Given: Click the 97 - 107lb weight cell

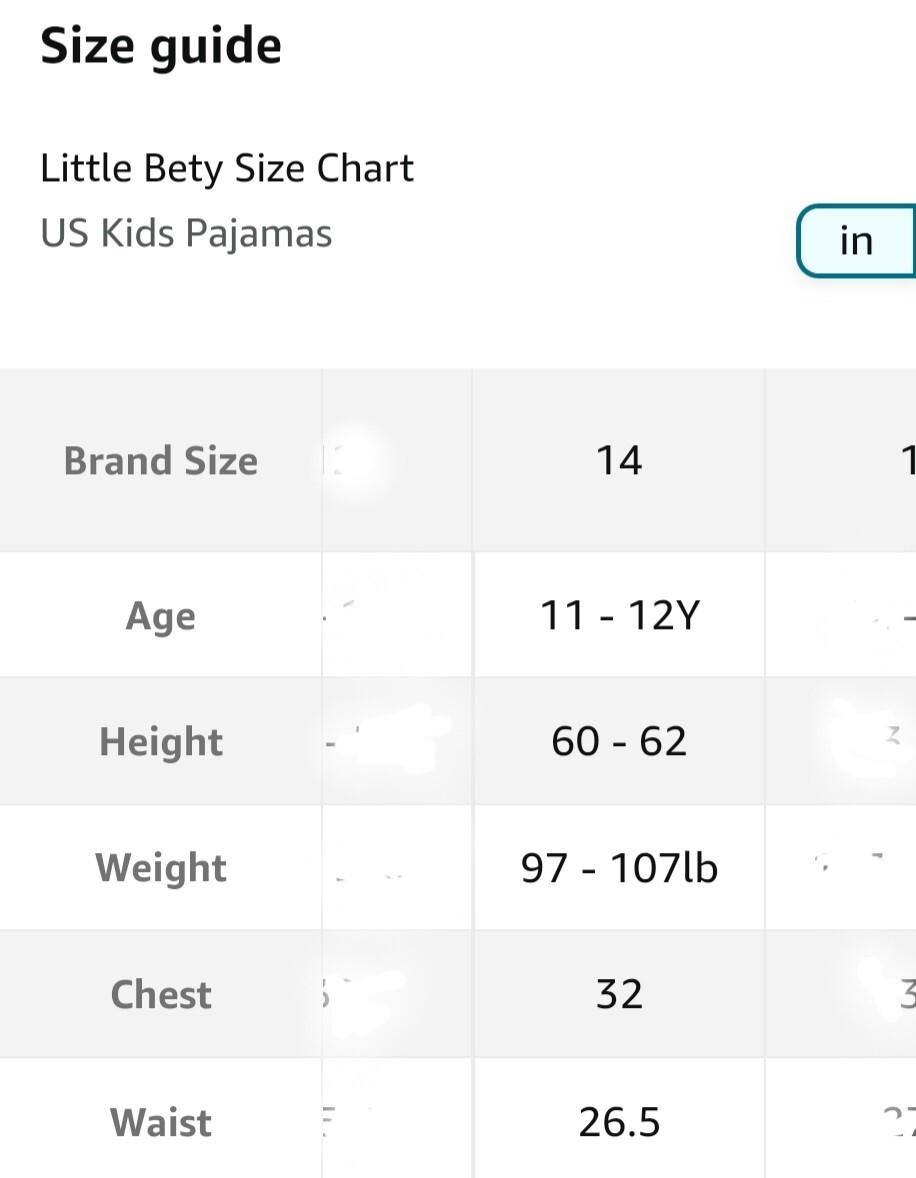Looking at the screenshot, I should [619, 868].
